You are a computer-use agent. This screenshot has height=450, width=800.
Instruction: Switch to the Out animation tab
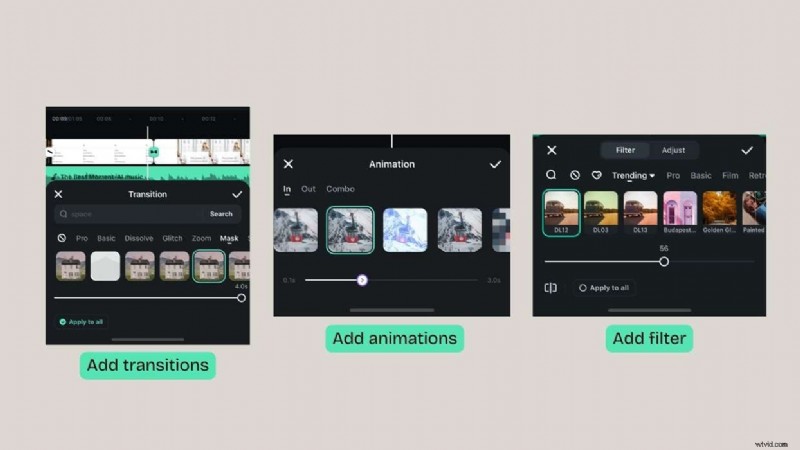[x=308, y=189]
